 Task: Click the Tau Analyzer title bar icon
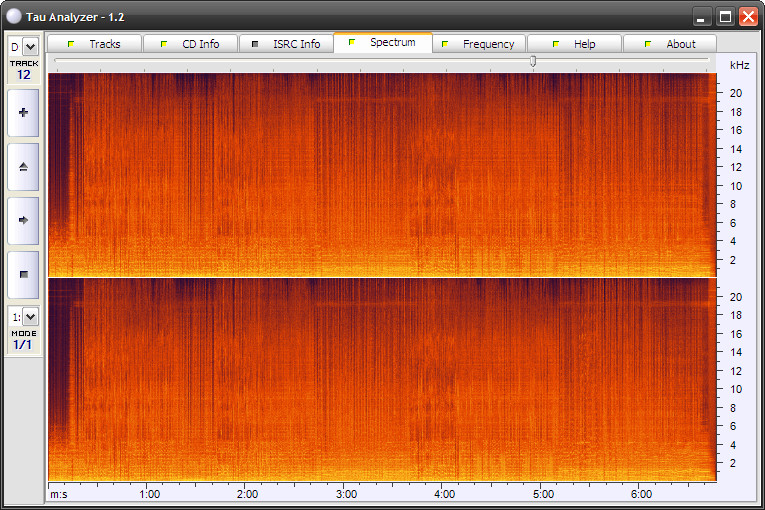click(13, 17)
